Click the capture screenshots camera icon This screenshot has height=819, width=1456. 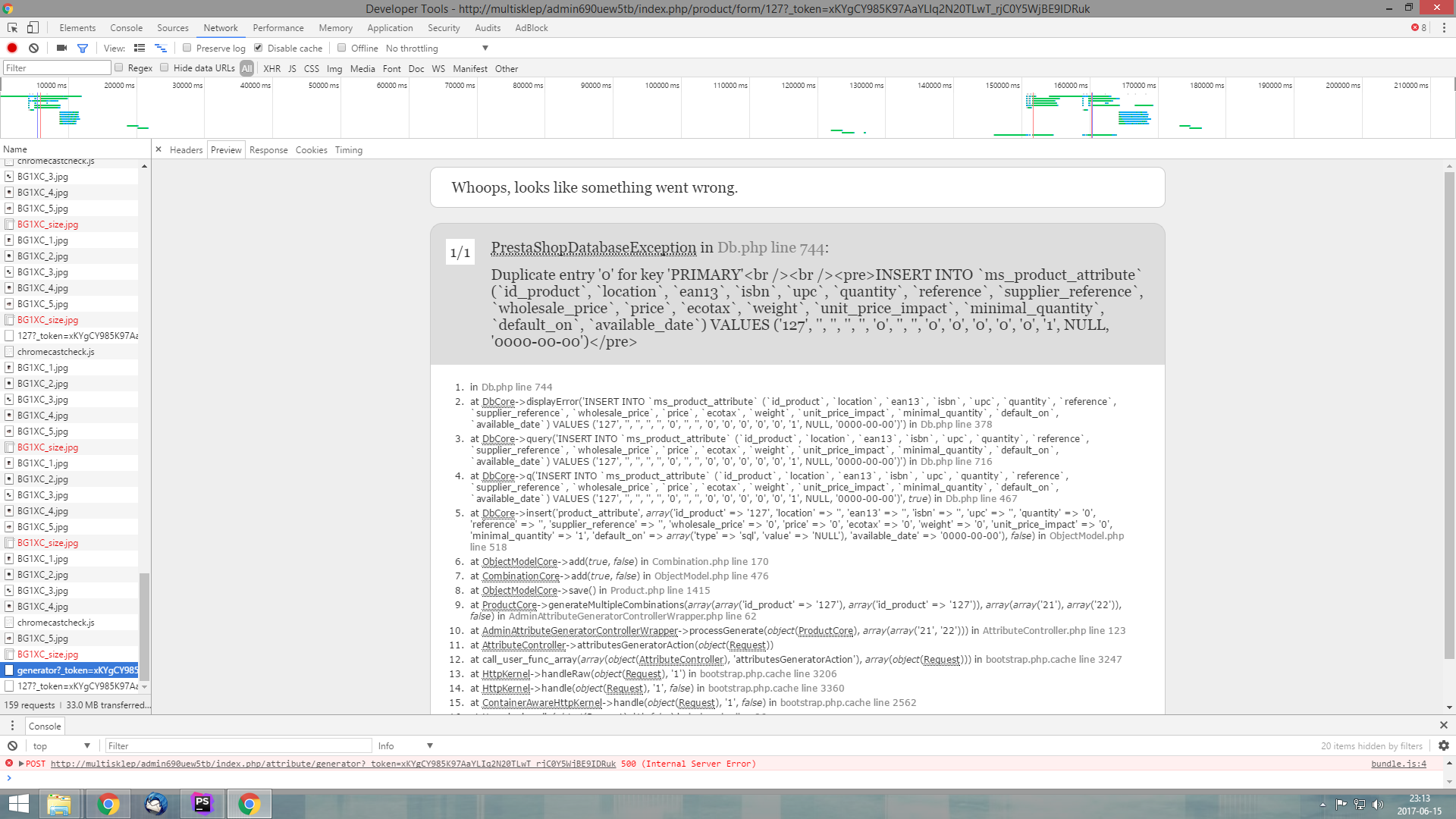(61, 49)
